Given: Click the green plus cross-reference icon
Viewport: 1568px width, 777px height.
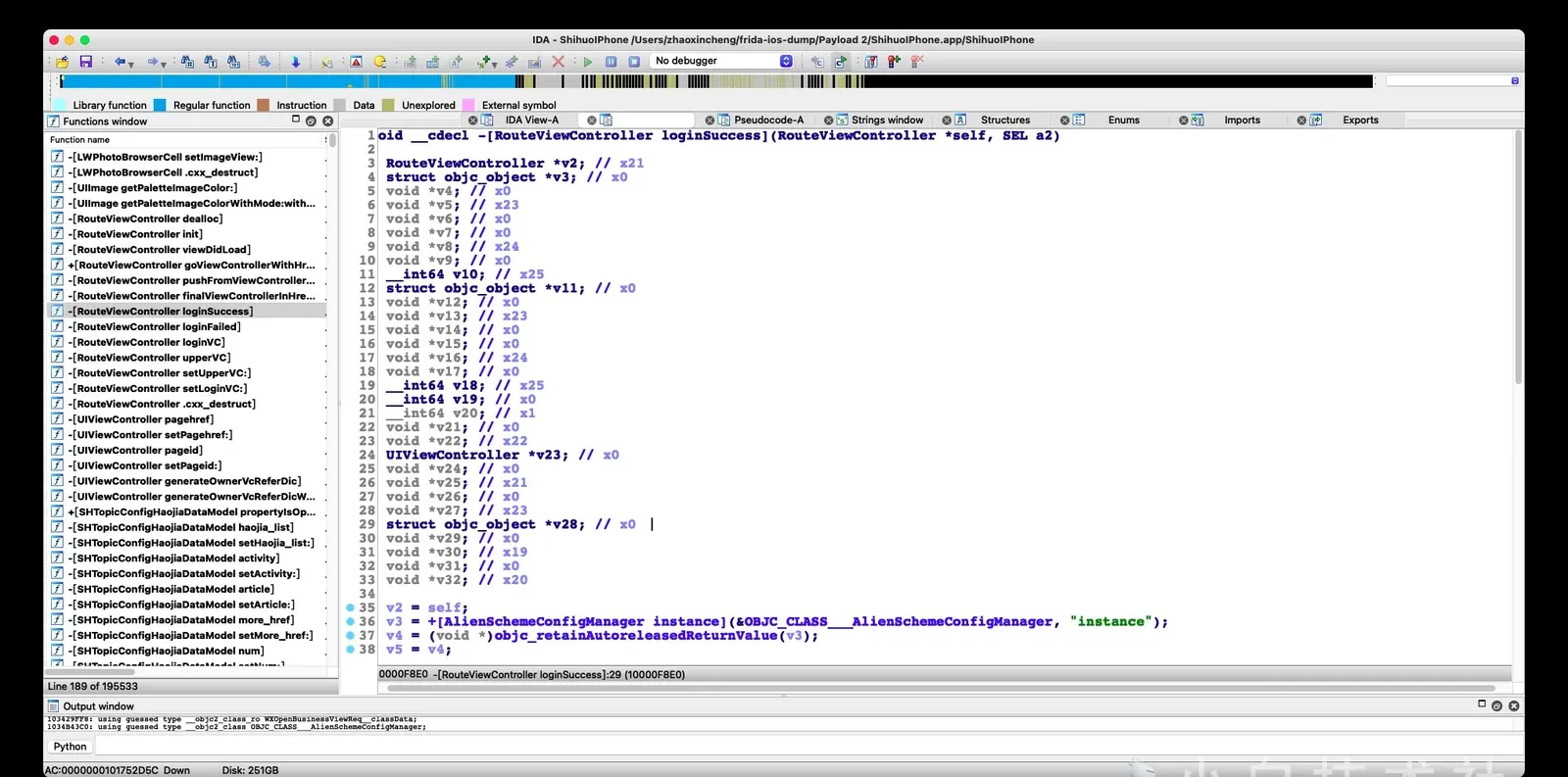Looking at the screenshot, I should [483, 61].
